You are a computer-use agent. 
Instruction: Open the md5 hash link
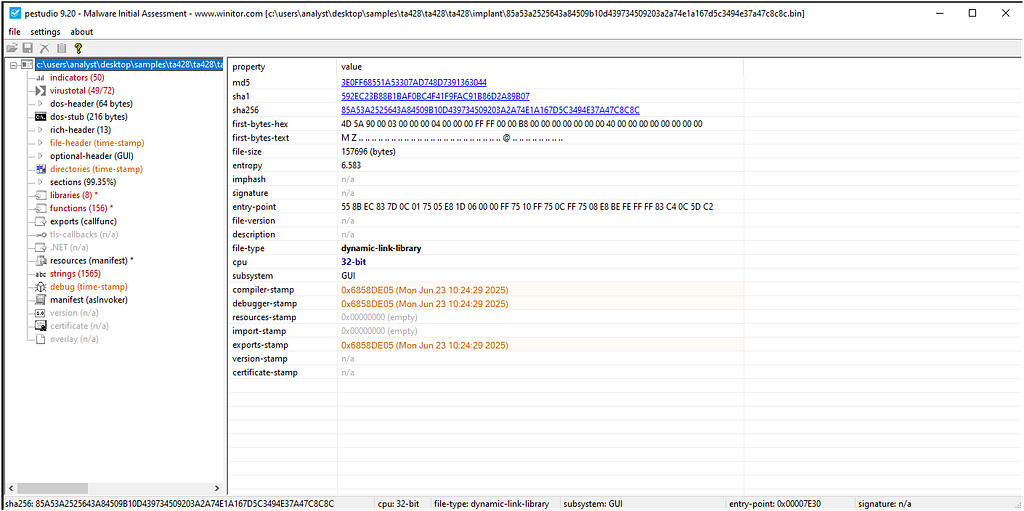[x=414, y=82]
